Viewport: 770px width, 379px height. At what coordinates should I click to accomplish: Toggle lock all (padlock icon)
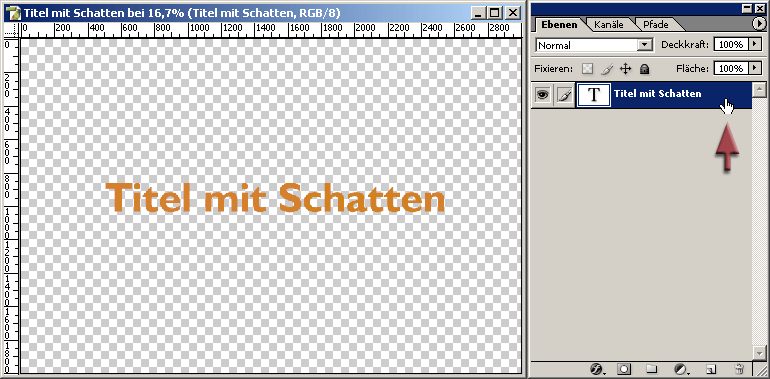tap(645, 68)
